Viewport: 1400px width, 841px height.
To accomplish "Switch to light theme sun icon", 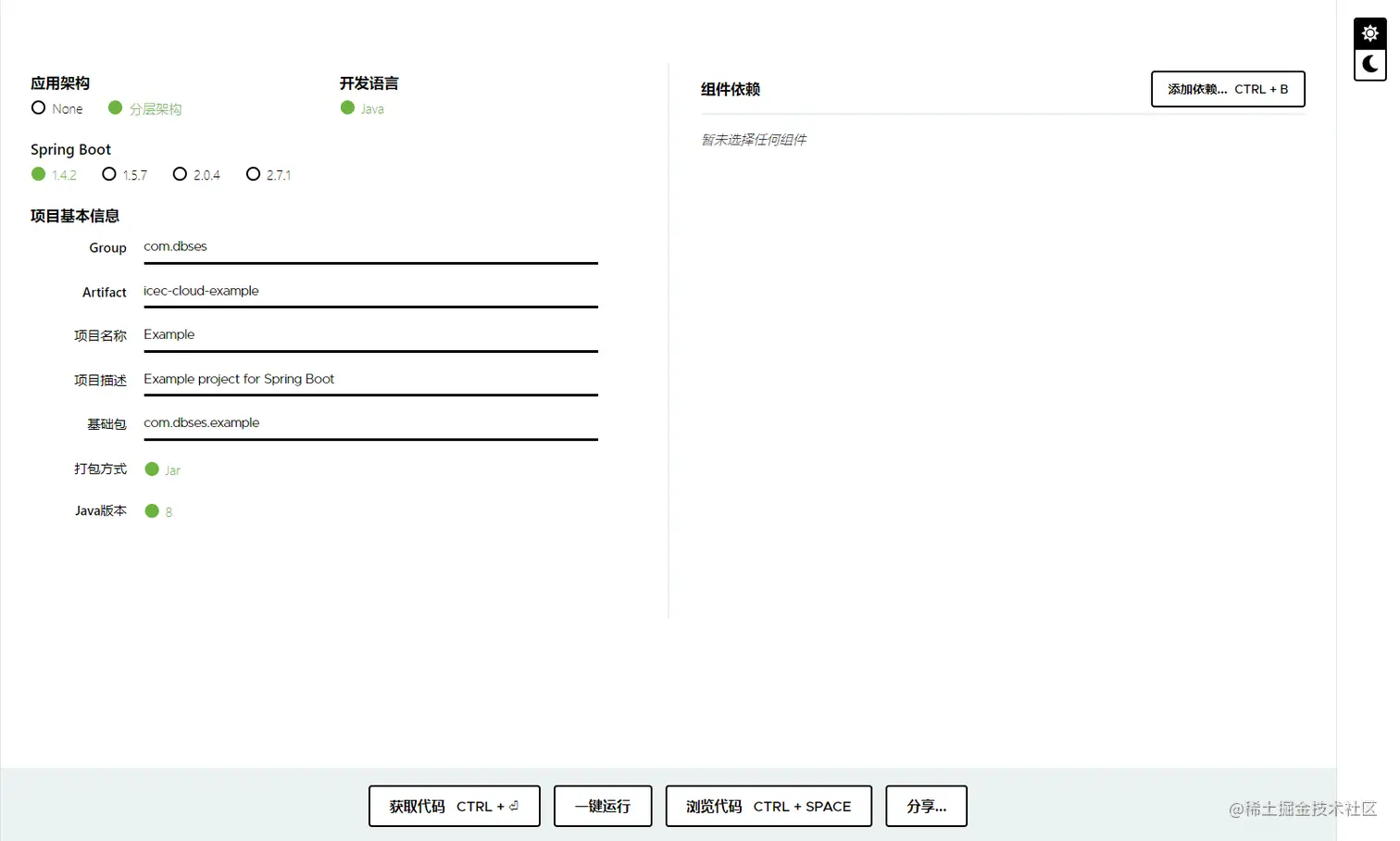I will (x=1369, y=33).
